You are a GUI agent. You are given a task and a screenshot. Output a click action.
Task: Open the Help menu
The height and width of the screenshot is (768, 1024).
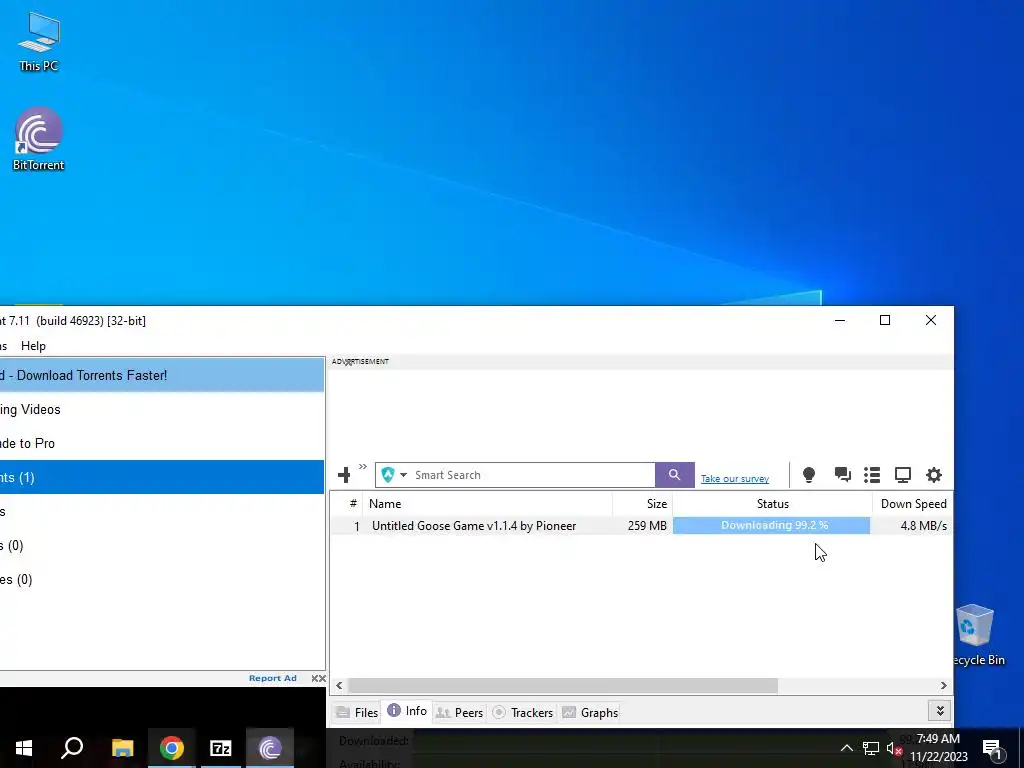(x=33, y=346)
